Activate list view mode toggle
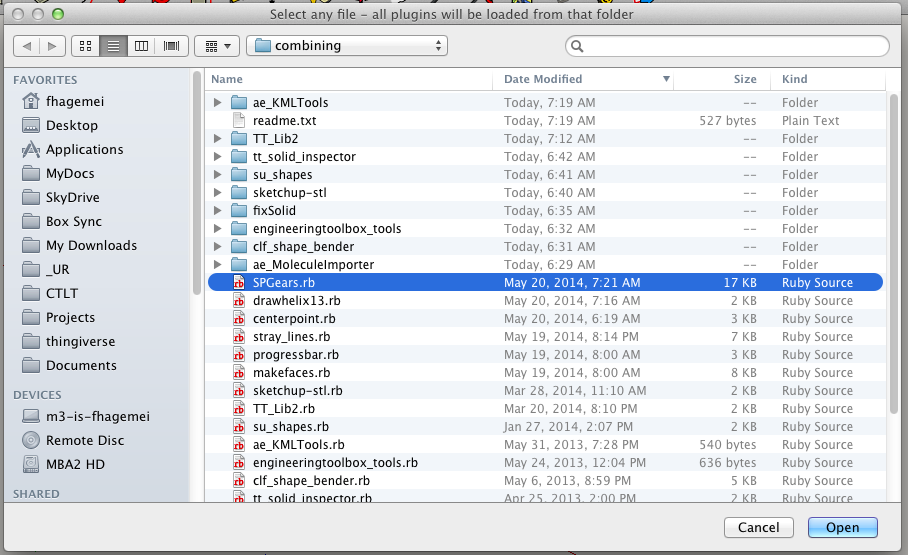This screenshot has height=555, width=908. coord(113,46)
